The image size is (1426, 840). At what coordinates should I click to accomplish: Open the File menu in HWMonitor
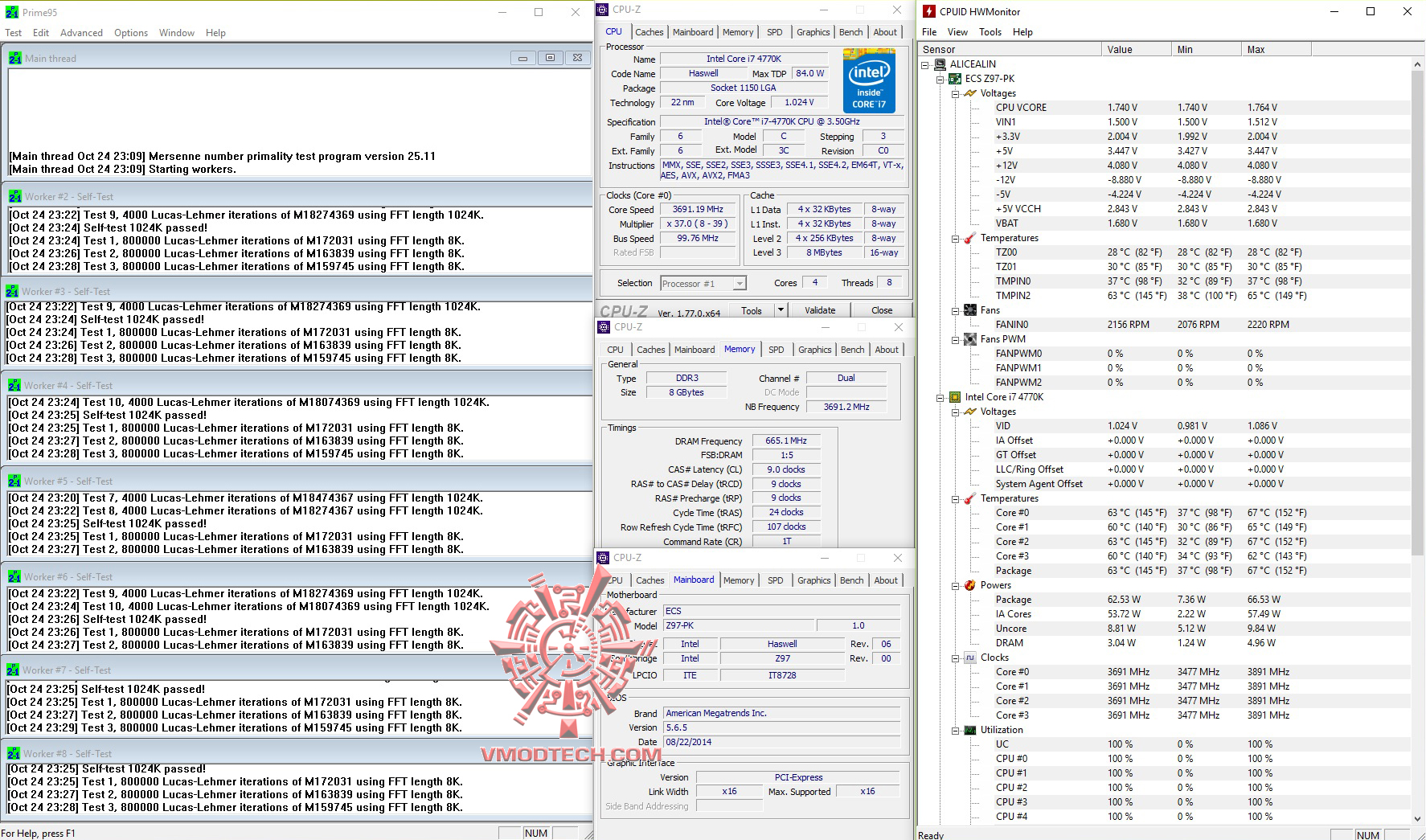(929, 32)
